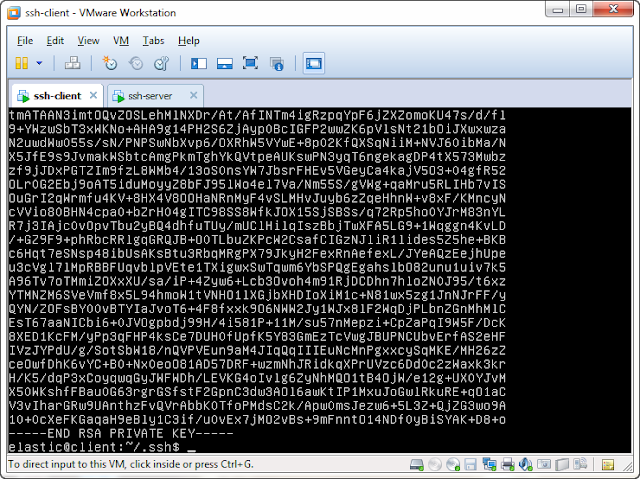Open the File menu
The width and height of the screenshot is (640, 479).
[x=25, y=41]
